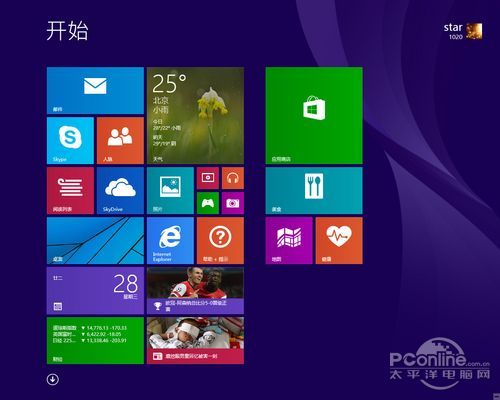Image resolution: width=500 pixels, height=400 pixels.
Task: Open the small Camera tile
Action: coord(233,203)
